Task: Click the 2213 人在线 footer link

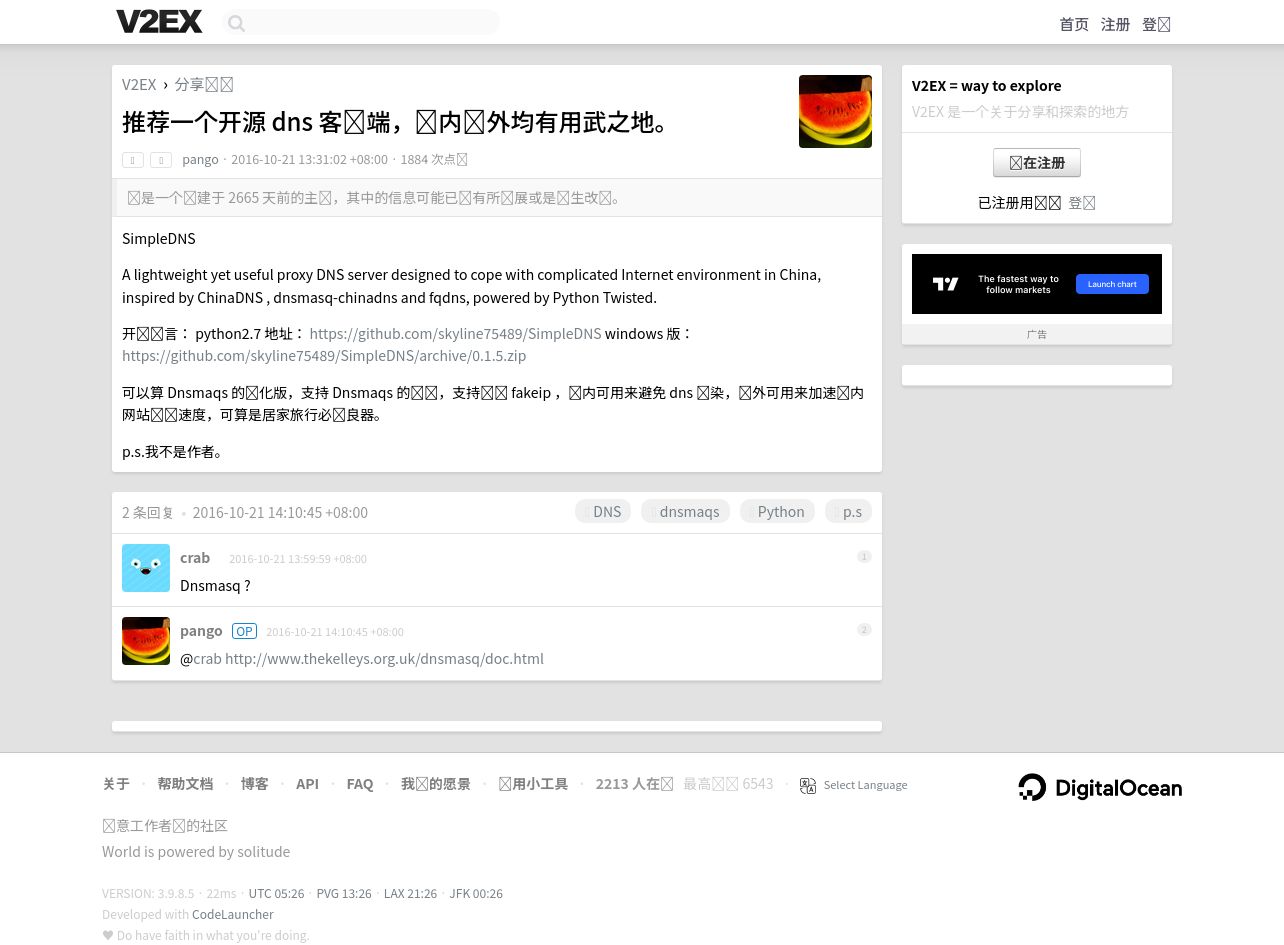Action: pos(634,784)
